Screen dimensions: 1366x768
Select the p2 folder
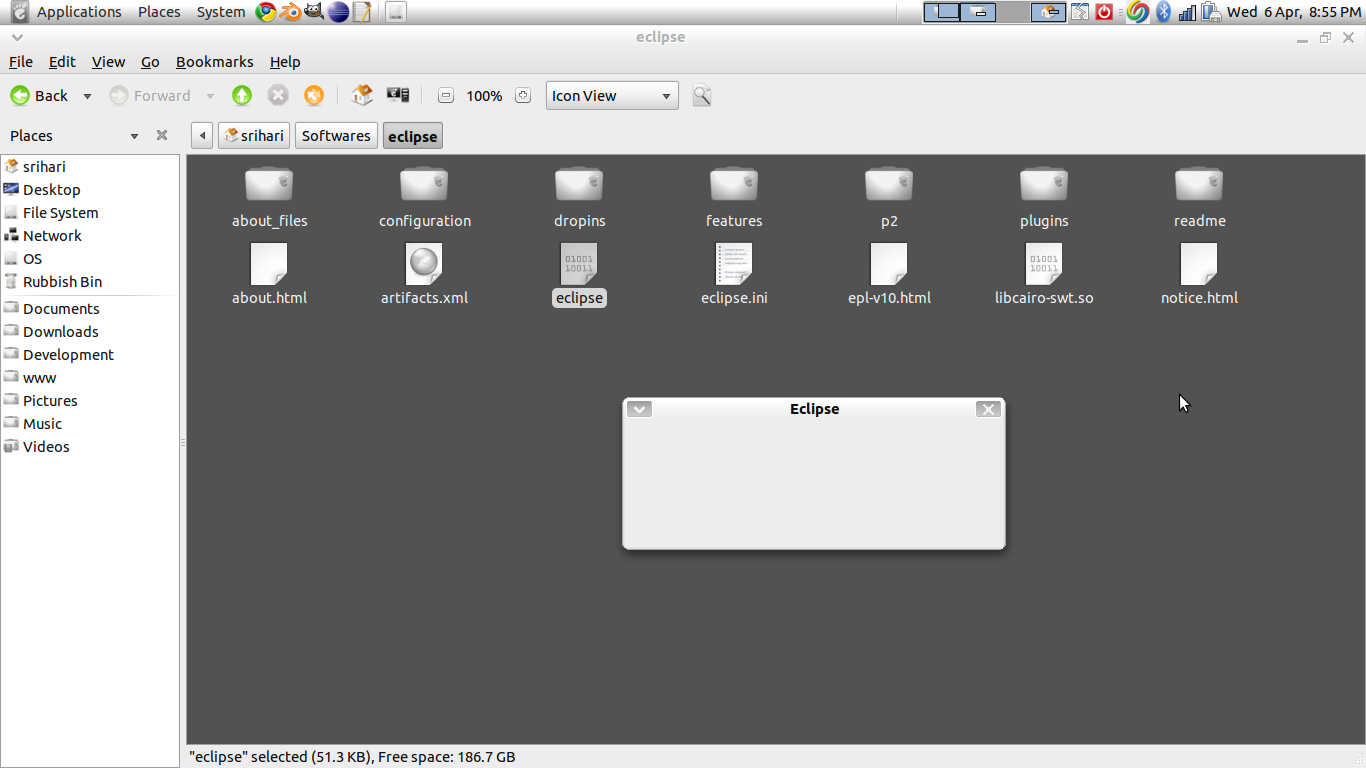coord(889,197)
